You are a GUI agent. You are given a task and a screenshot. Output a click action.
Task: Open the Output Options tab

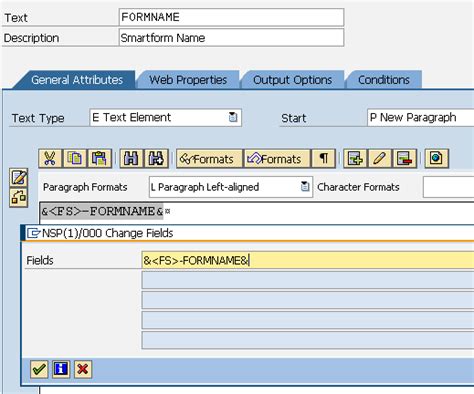tap(292, 80)
